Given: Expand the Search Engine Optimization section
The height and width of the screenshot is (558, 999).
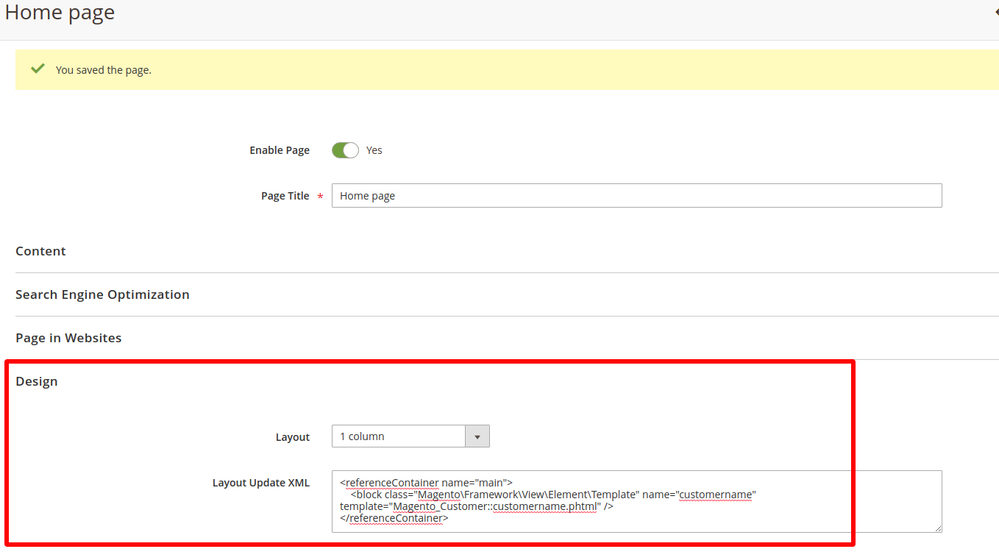Looking at the screenshot, I should tap(102, 294).
